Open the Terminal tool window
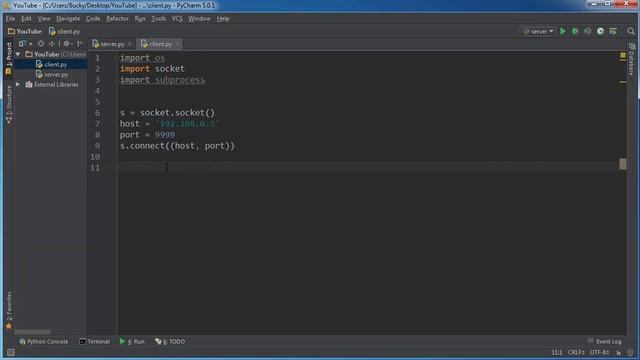This screenshot has height=360, width=640. [x=94, y=341]
